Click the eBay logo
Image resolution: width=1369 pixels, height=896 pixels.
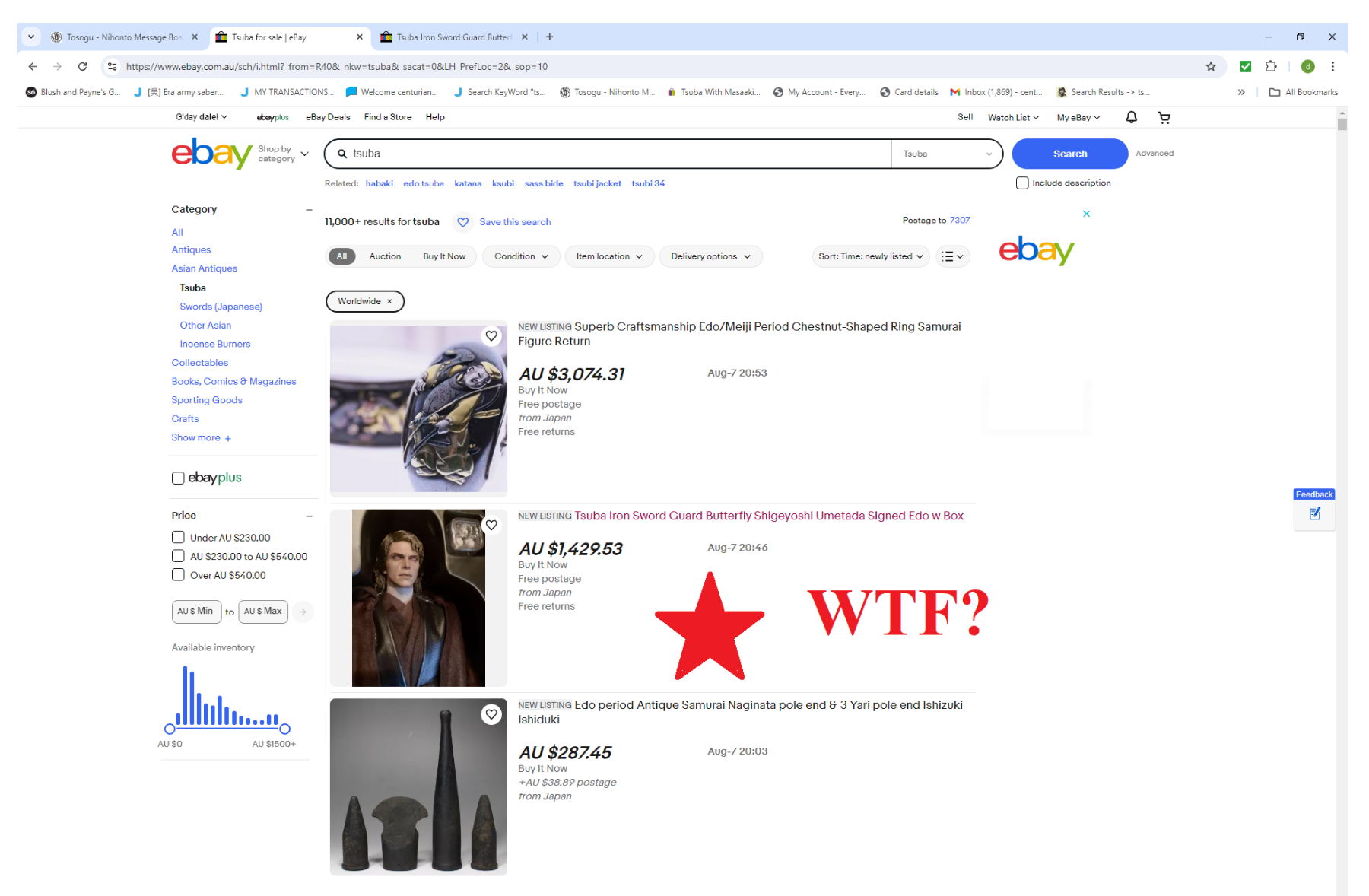pos(211,154)
